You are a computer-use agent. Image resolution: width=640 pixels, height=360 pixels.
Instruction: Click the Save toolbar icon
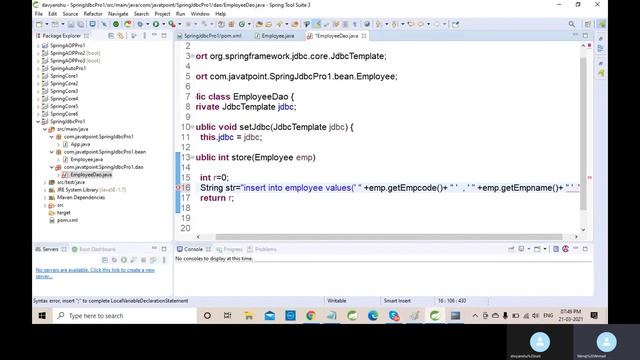pos(71,24)
